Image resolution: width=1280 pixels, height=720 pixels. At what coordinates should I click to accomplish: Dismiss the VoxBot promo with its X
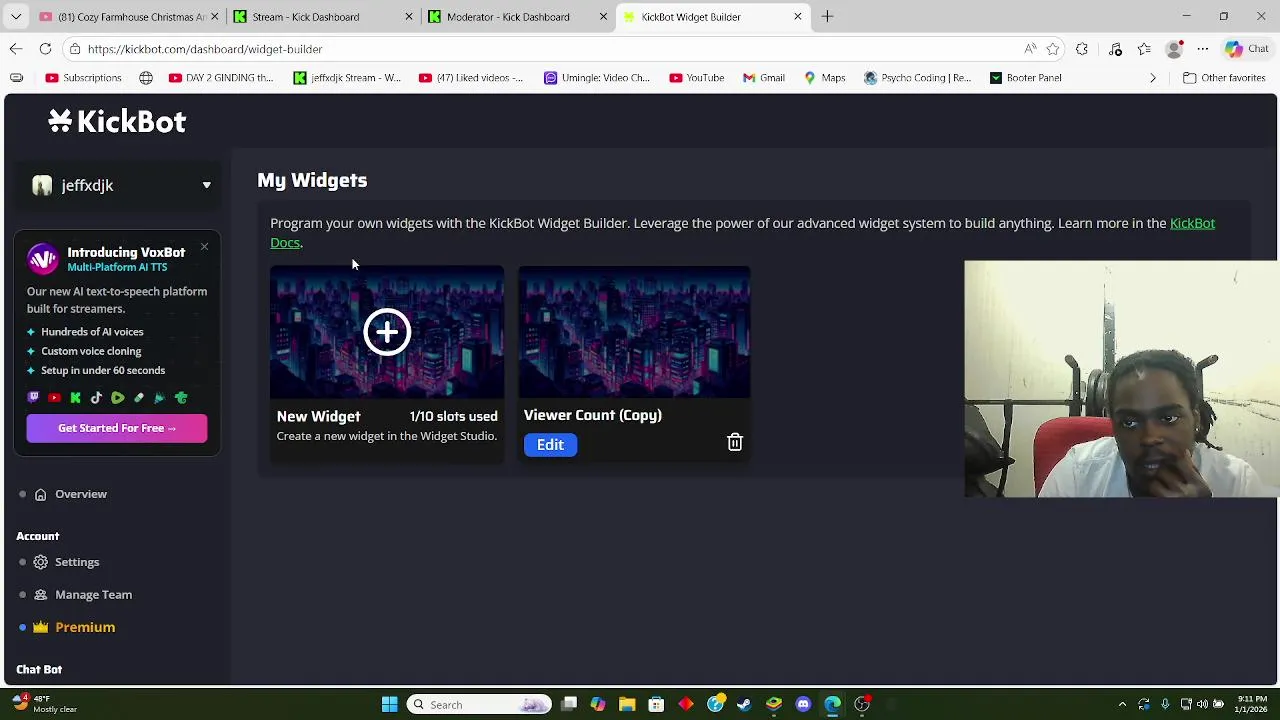click(204, 246)
